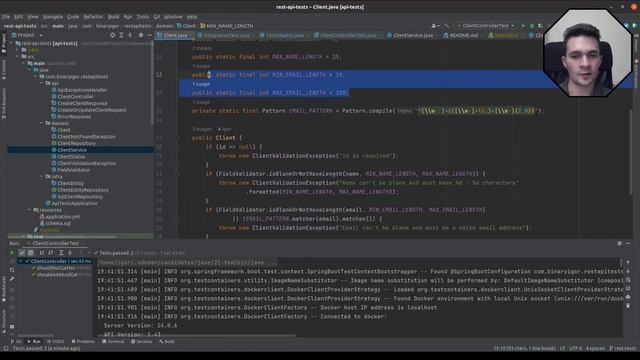
Task: Open the File menu
Action: (6, 17)
